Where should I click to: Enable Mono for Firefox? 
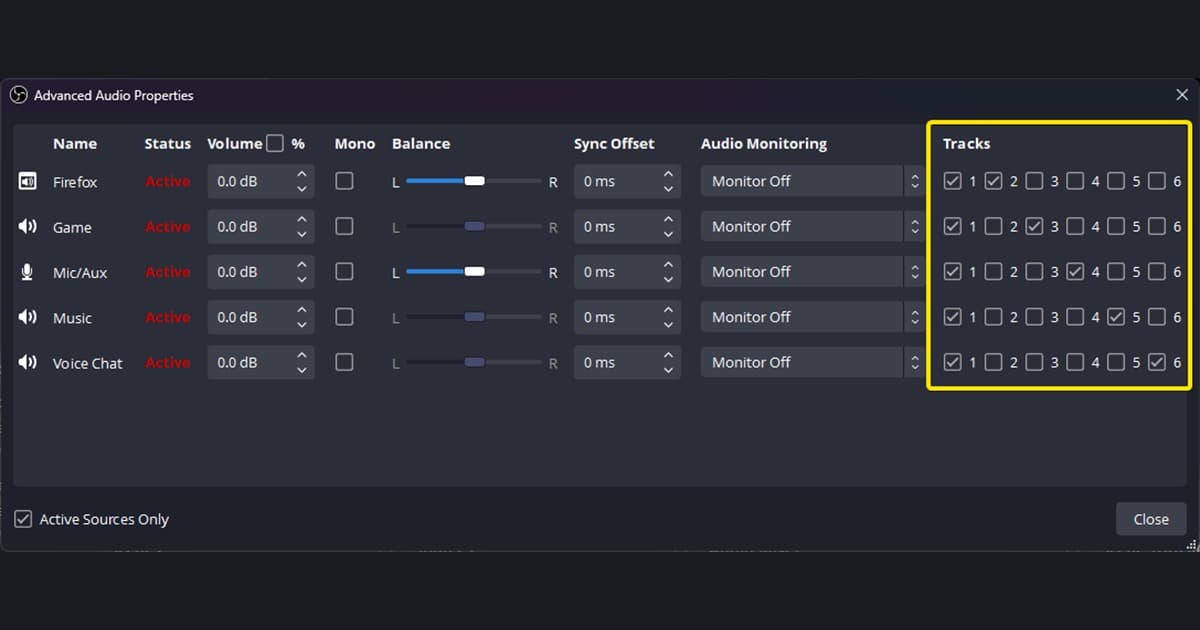click(344, 181)
